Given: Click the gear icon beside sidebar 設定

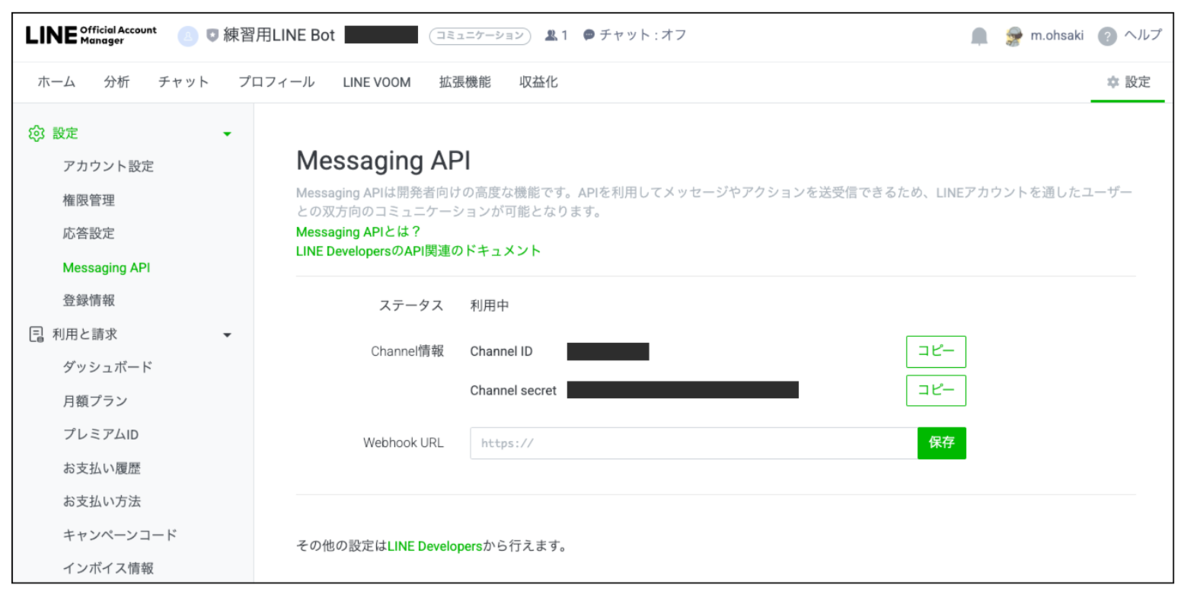Looking at the screenshot, I should [37, 133].
